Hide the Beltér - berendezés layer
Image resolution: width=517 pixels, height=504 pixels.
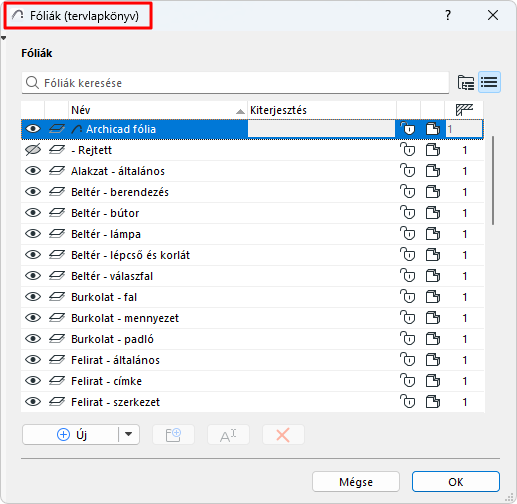(33, 192)
